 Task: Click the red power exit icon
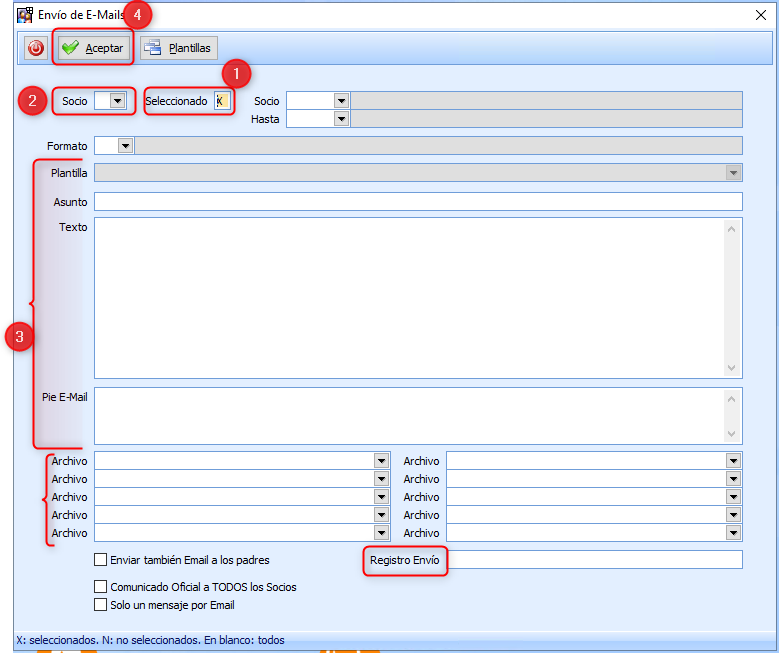36,48
